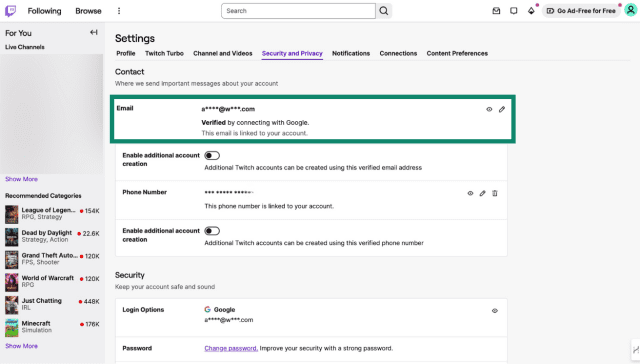640x364 pixels.
Task: Show More recommended categories
Action: [21, 346]
